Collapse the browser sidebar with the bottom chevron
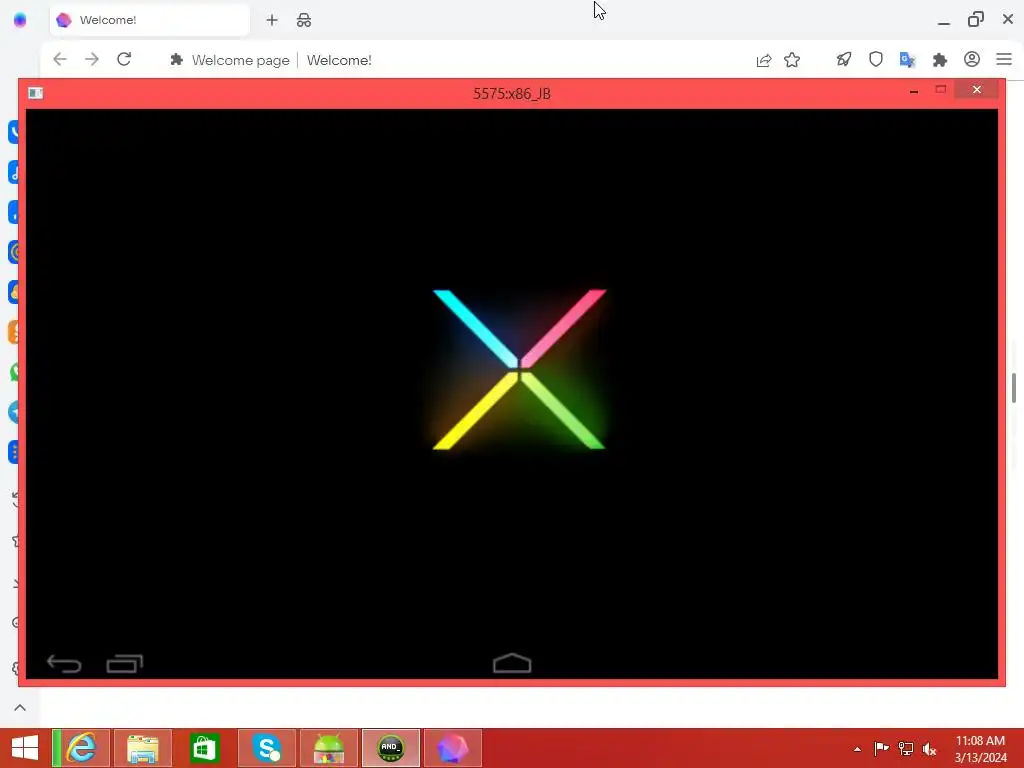 pos(20,708)
